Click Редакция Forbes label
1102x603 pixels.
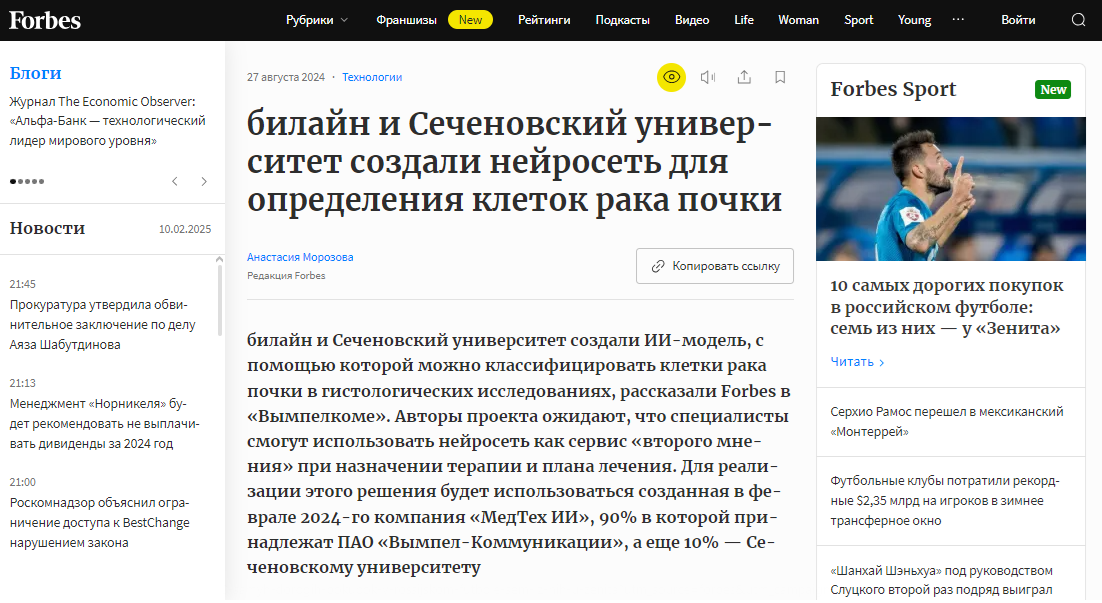pyautogui.click(x=286, y=275)
